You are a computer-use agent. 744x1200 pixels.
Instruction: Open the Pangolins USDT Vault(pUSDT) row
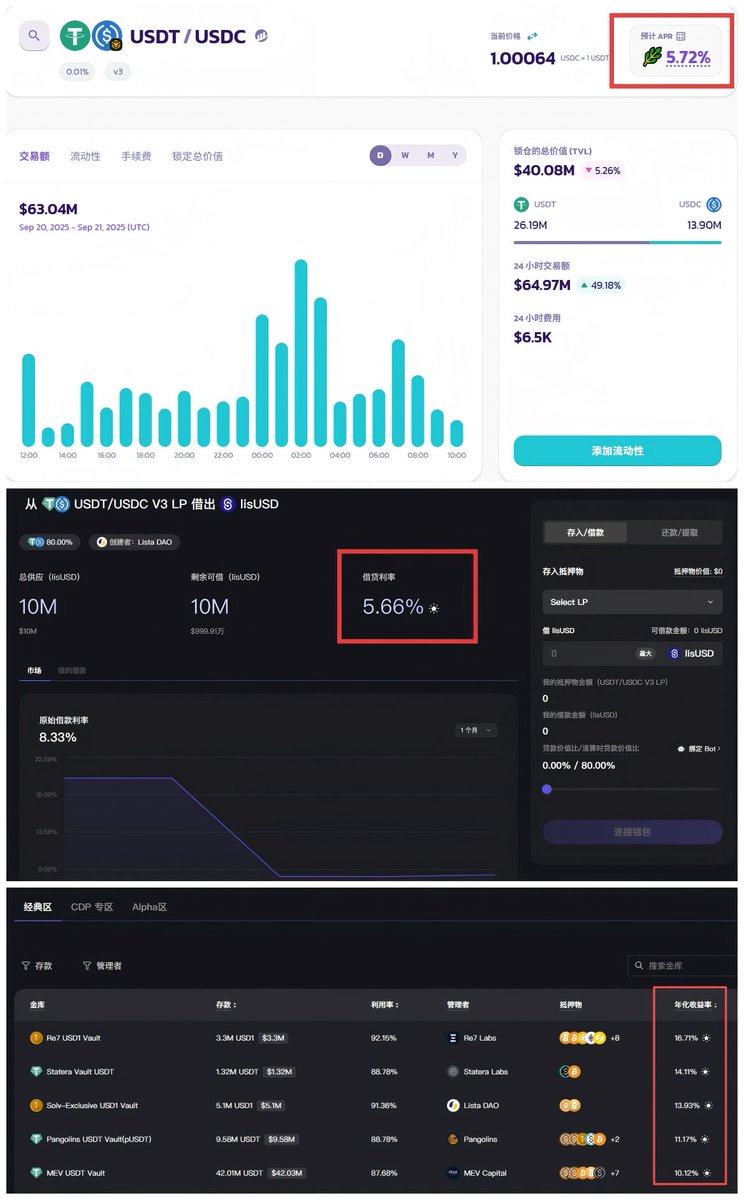376,1139
